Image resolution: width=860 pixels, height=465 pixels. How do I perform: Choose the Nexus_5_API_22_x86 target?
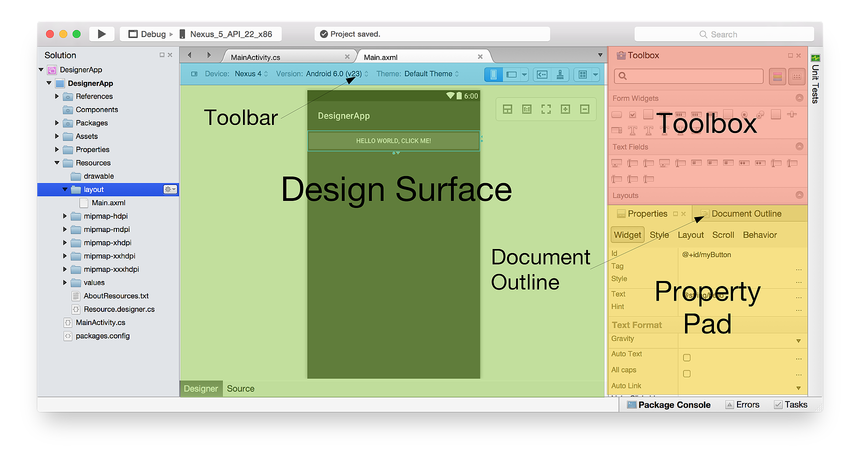click(x=226, y=34)
